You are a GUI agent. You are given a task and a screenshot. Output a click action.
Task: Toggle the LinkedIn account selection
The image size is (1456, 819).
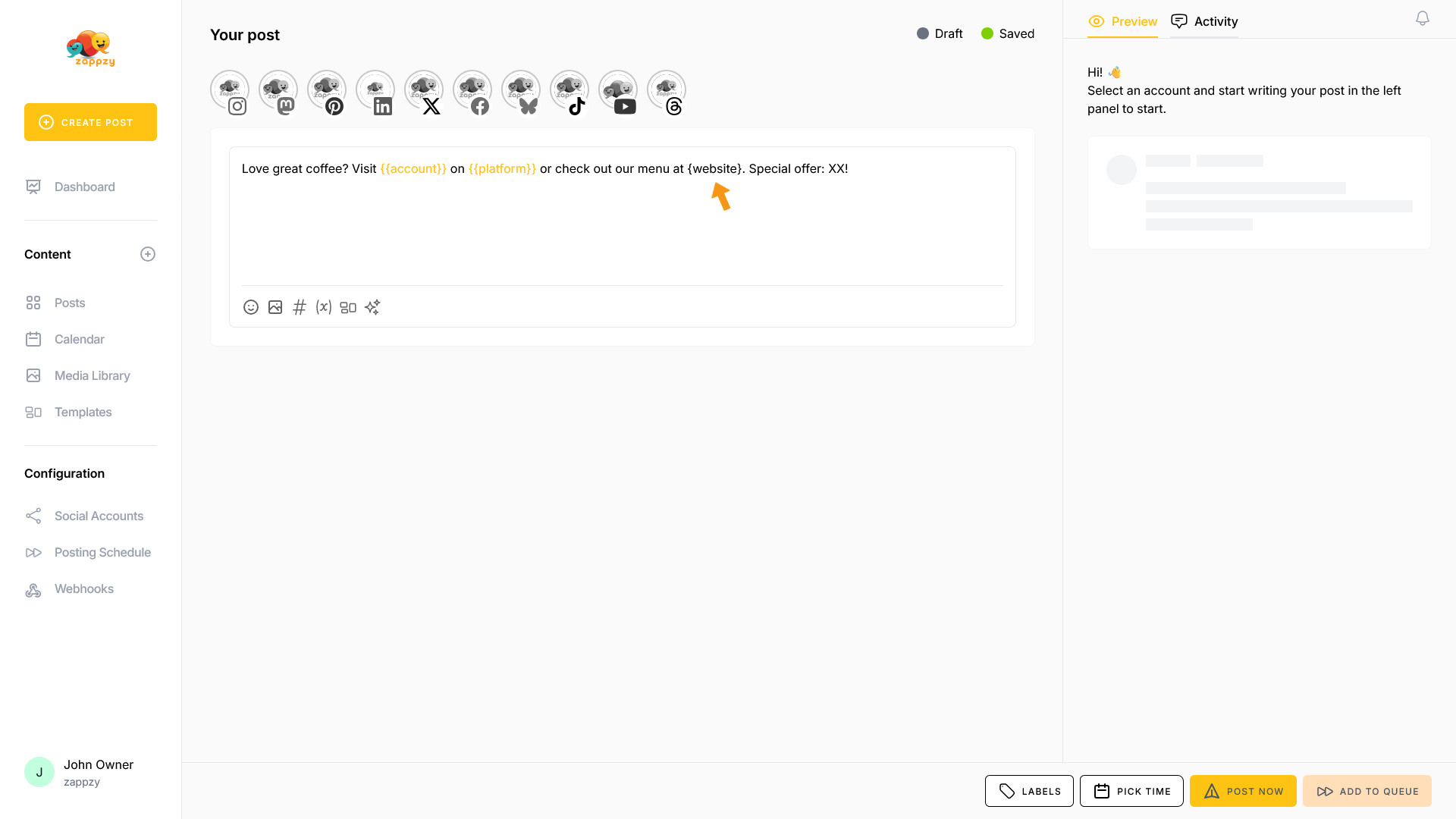pyautogui.click(x=375, y=91)
